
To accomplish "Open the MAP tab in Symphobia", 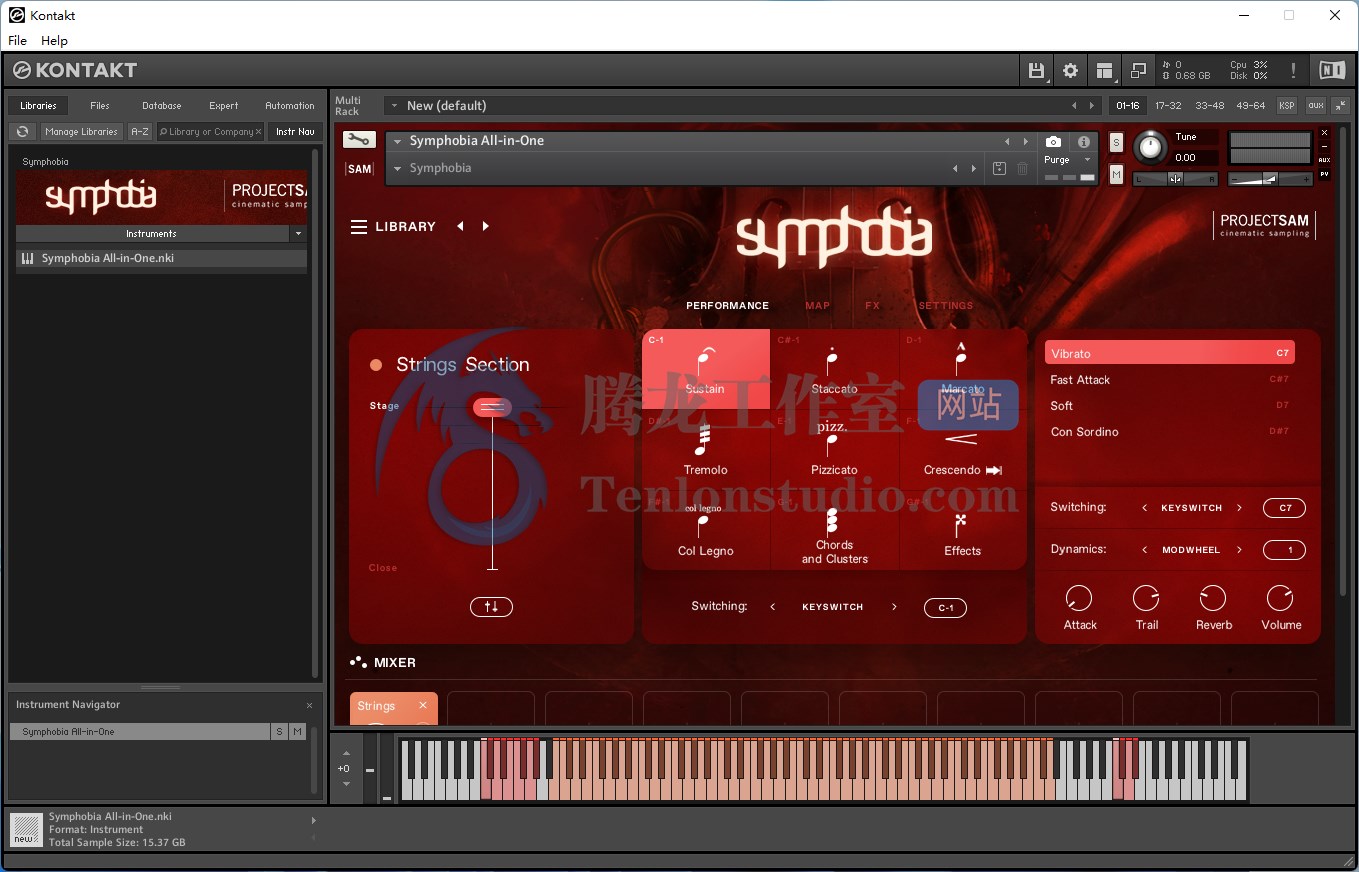I will (x=817, y=306).
